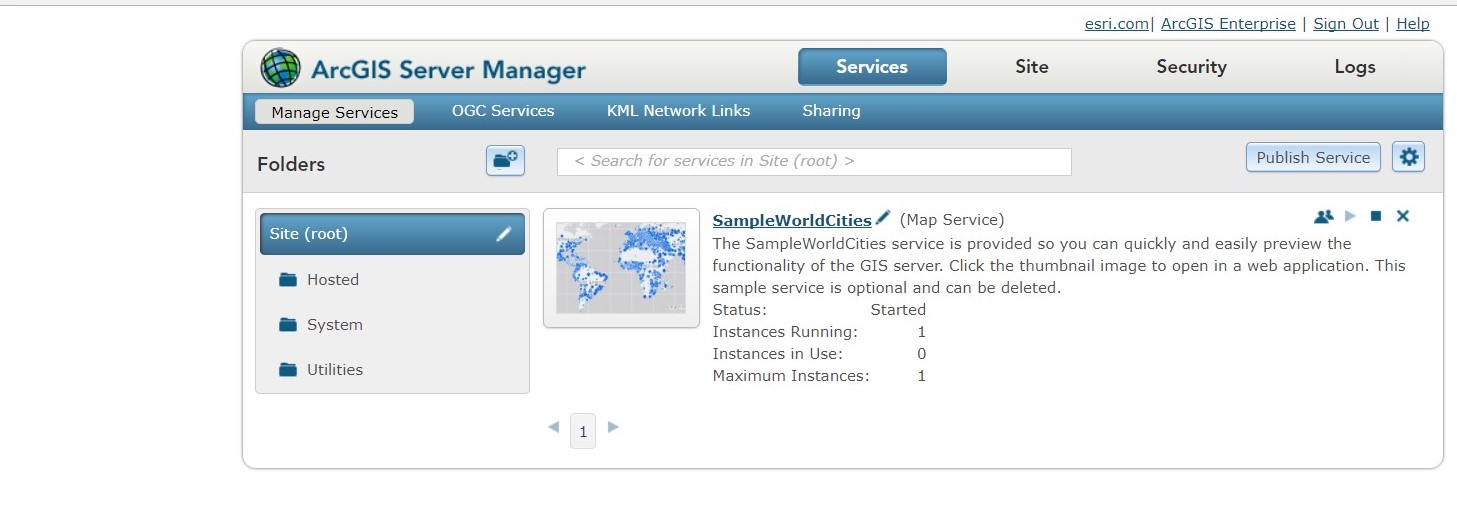
Task: Delete SampleWorldCities service X icon
Action: [x=1403, y=216]
